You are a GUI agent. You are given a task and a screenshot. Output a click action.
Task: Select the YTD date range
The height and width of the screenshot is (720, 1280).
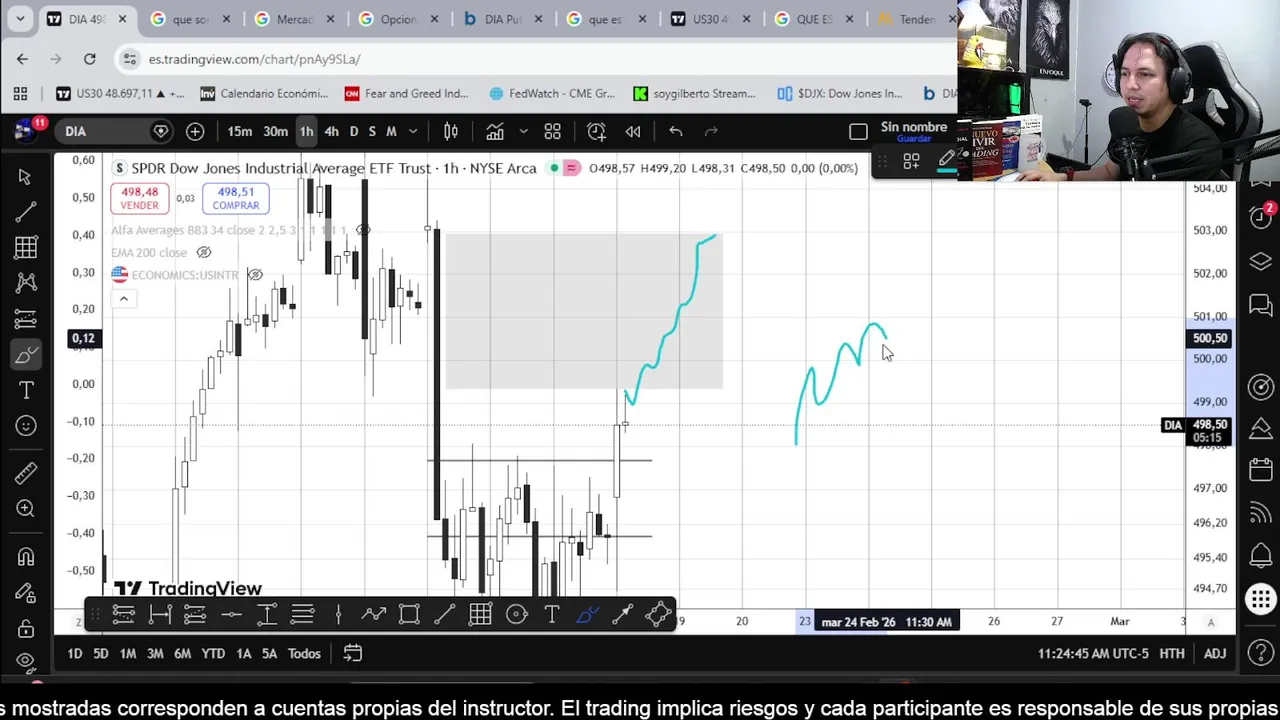pyautogui.click(x=213, y=653)
